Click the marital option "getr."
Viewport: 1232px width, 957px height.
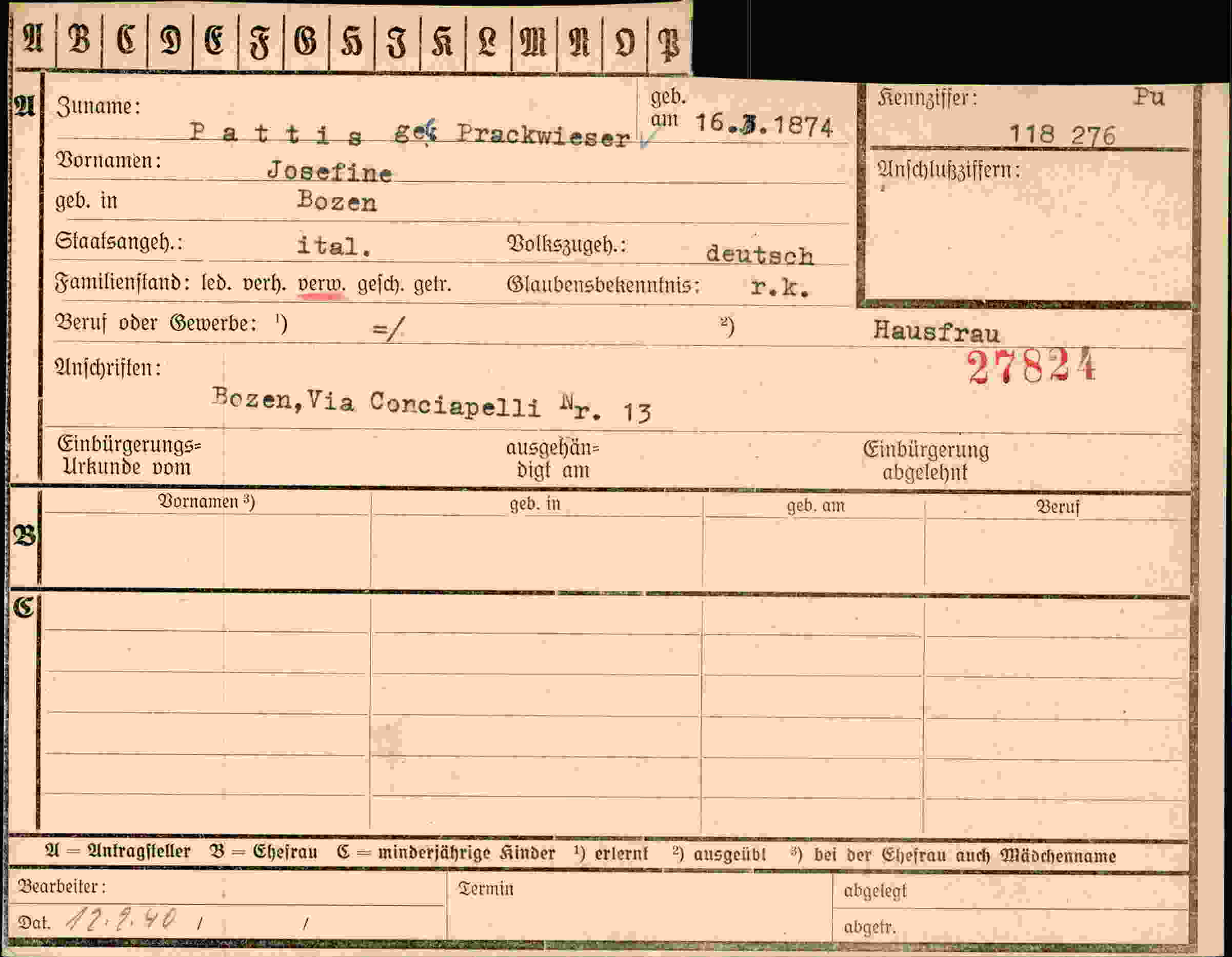(433, 284)
